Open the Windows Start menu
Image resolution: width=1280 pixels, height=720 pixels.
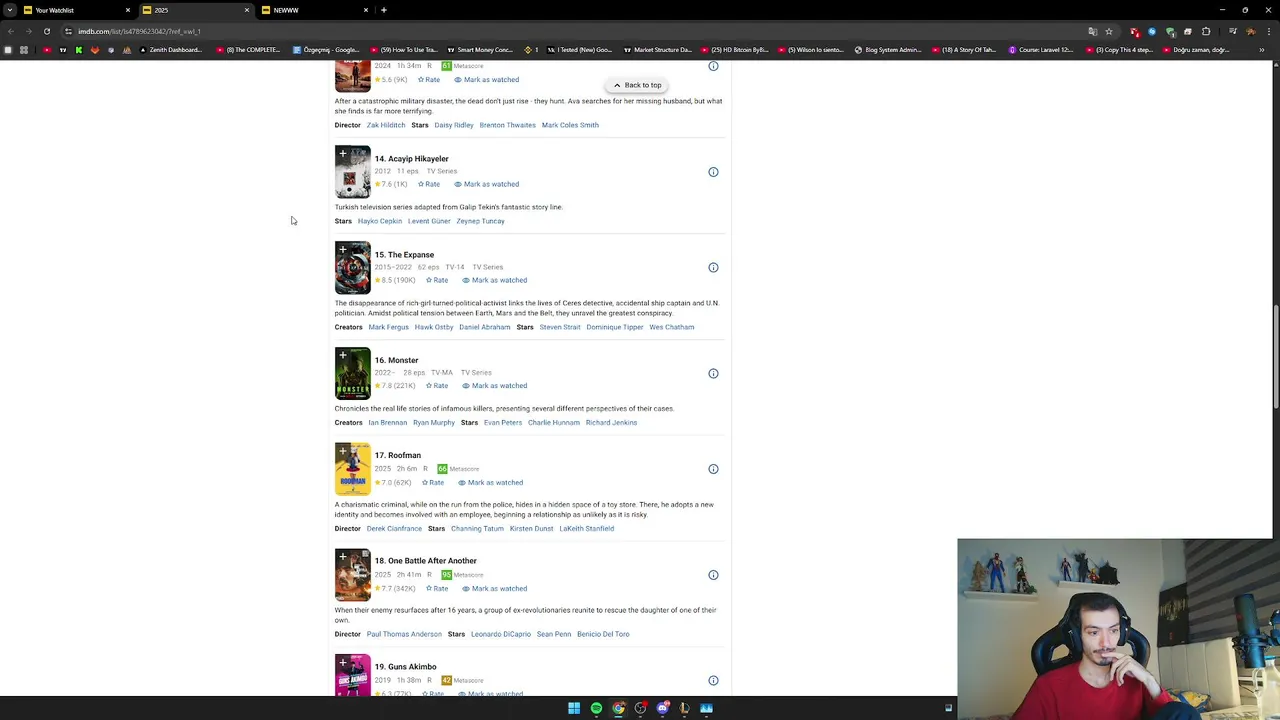click(x=574, y=708)
